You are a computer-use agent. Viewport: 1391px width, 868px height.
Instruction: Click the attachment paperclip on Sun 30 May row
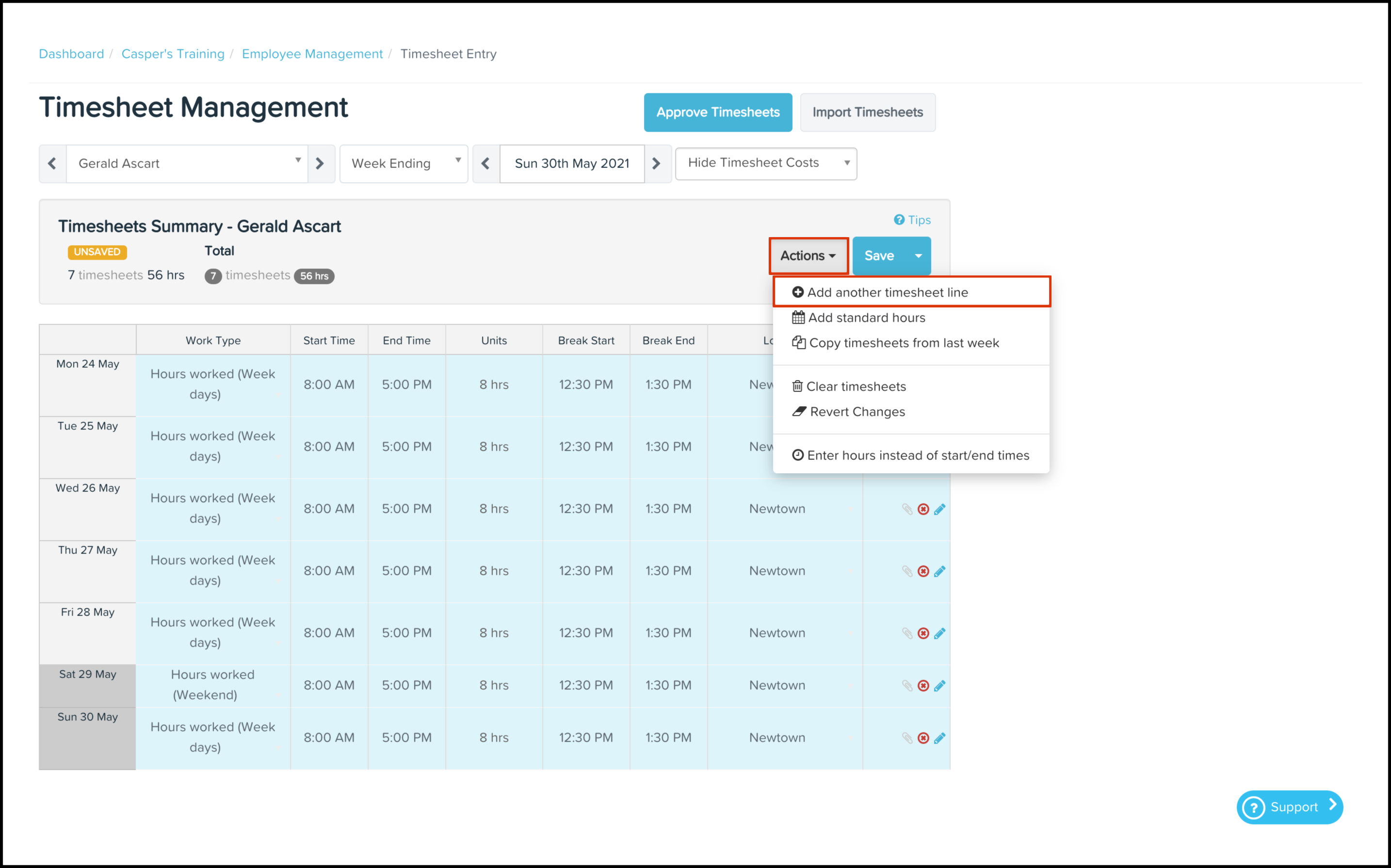click(907, 738)
